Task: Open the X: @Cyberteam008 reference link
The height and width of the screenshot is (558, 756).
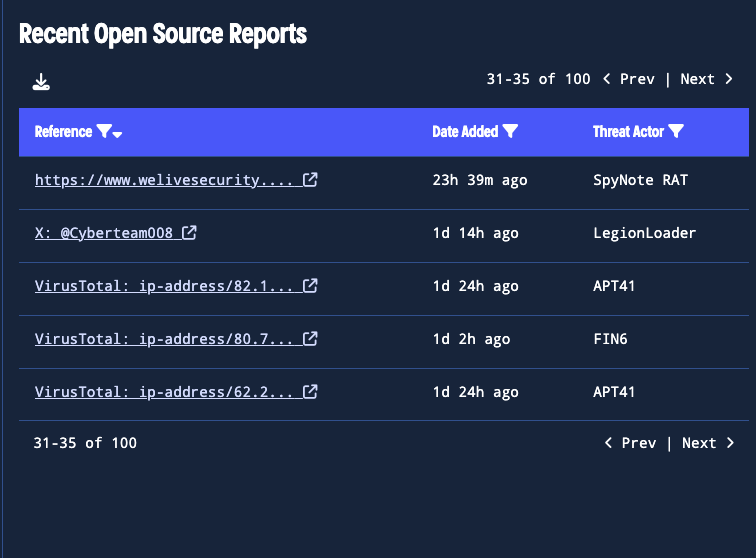Action: point(104,233)
